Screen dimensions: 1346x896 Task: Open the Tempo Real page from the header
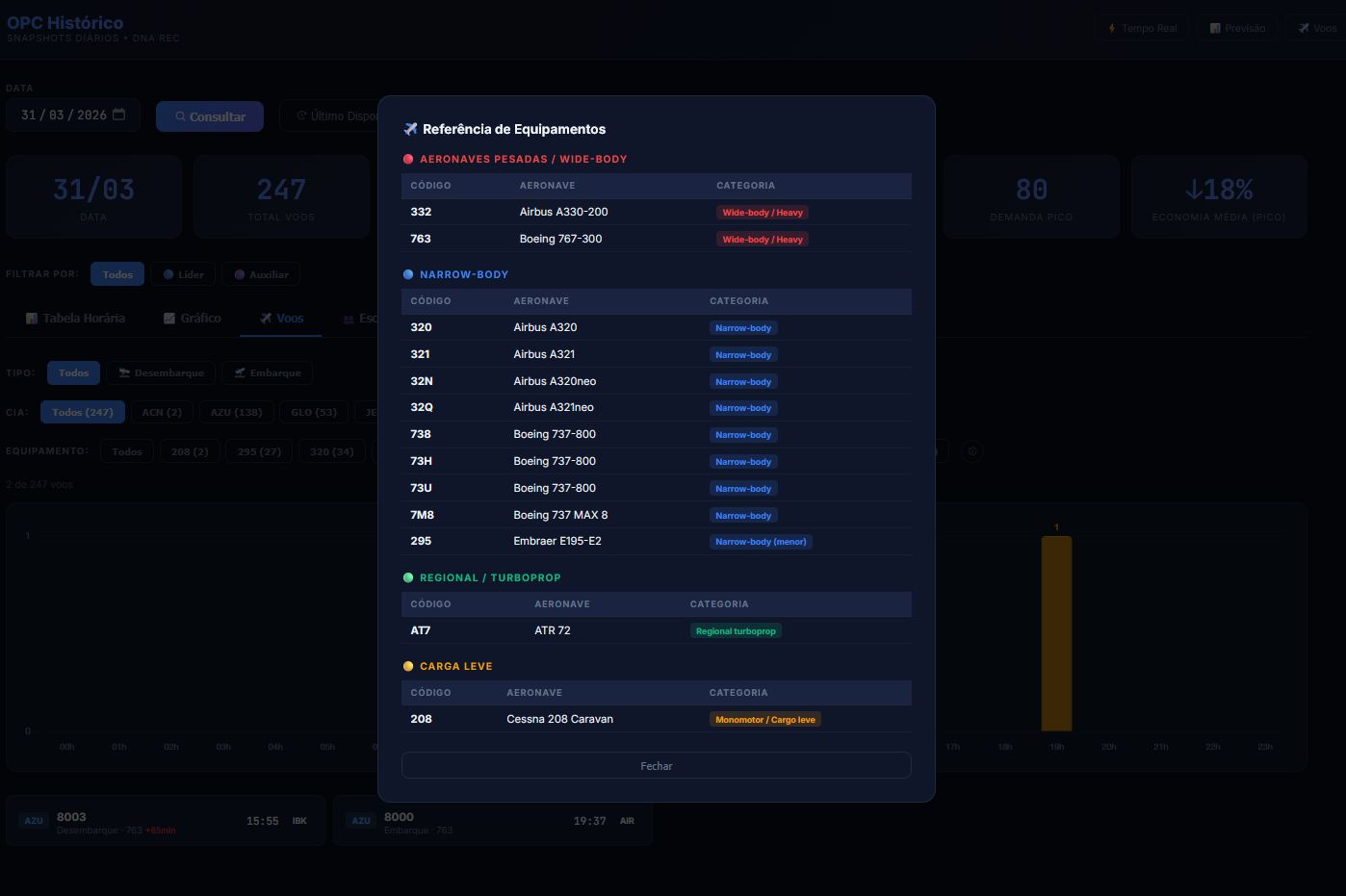1142,28
